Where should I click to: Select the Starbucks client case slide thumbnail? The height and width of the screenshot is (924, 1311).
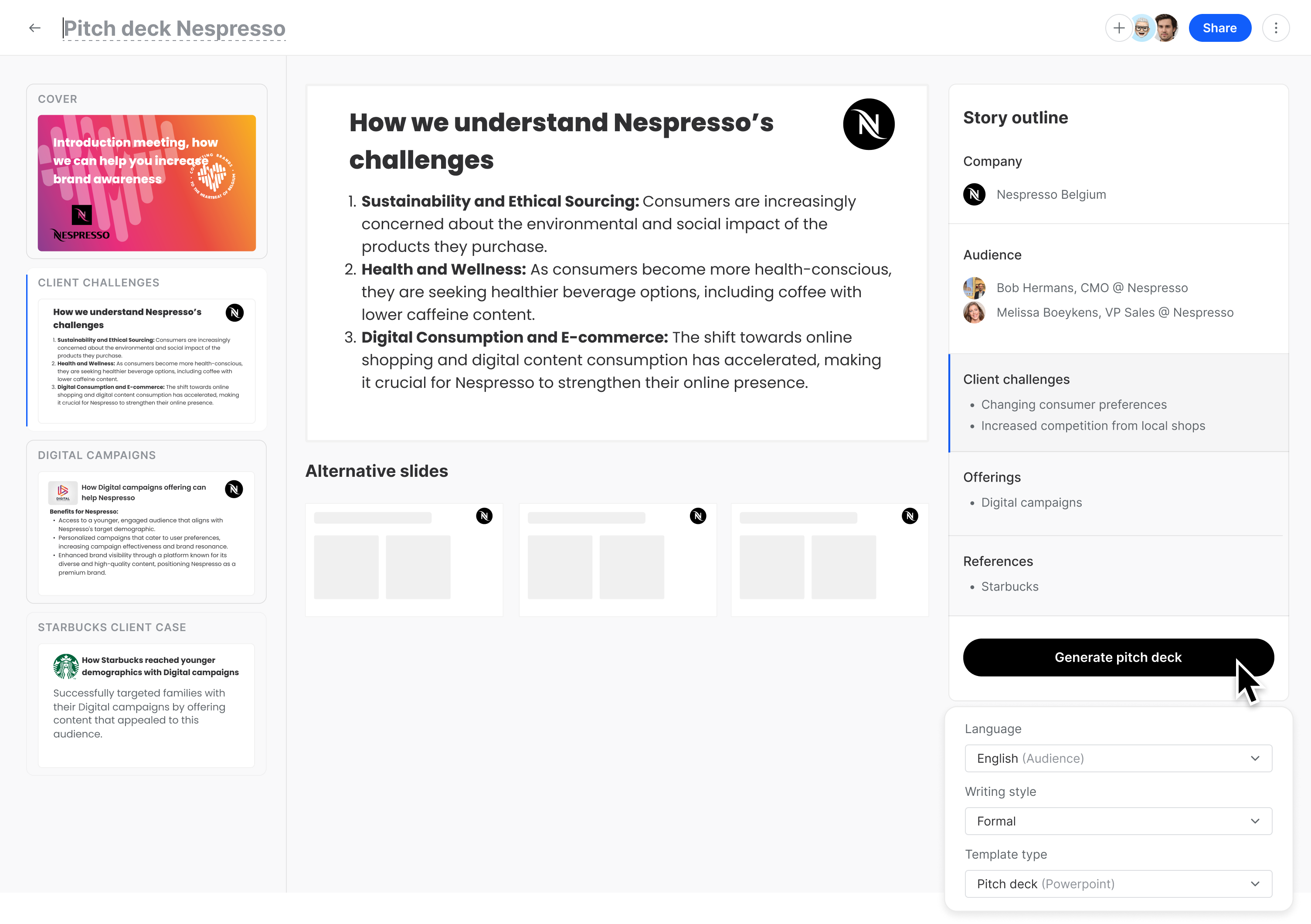(x=146, y=705)
